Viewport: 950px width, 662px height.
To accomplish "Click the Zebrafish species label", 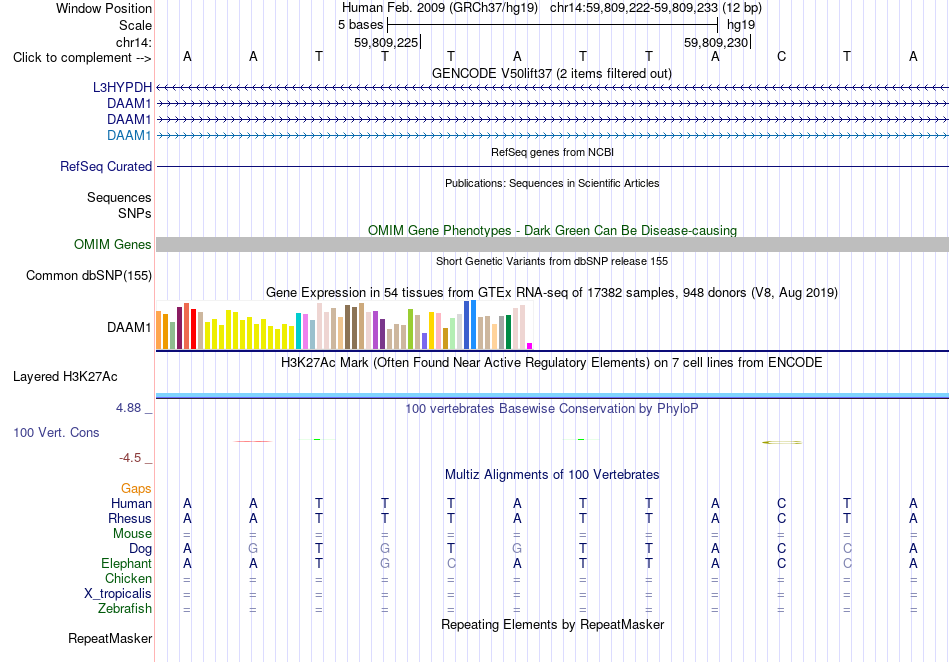I will point(125,608).
